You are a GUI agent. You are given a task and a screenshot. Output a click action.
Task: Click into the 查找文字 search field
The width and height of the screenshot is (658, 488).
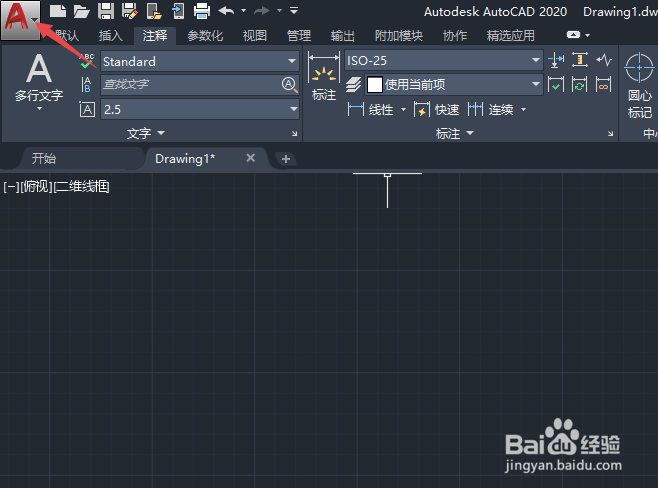[190, 84]
